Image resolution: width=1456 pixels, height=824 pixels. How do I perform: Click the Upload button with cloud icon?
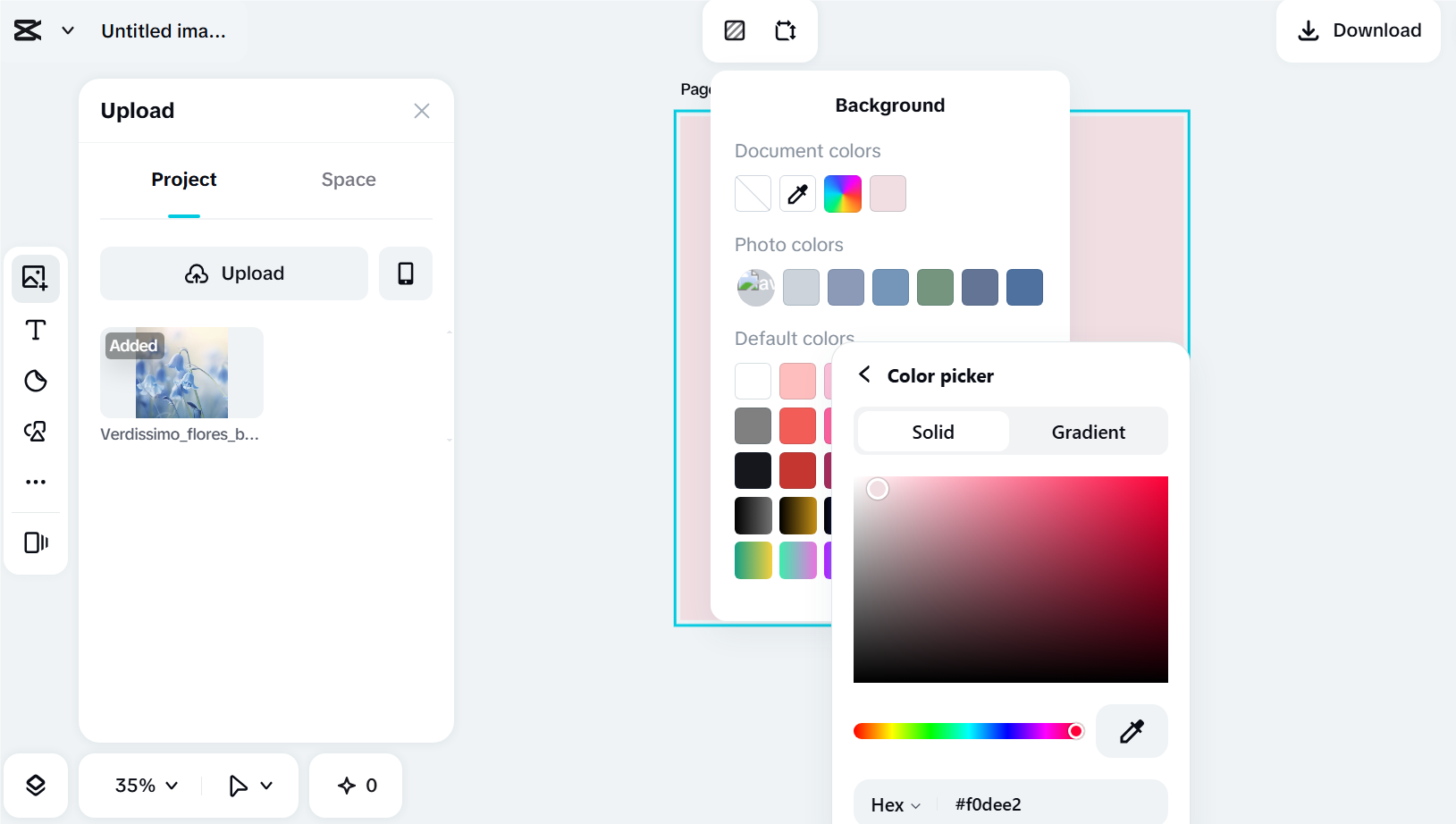point(234,273)
